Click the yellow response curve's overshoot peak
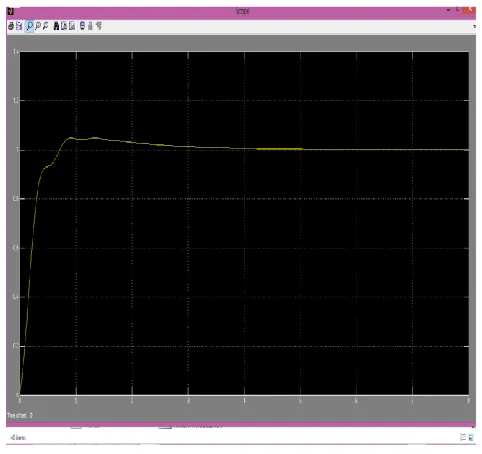Image resolution: width=482 pixels, height=454 pixels. 71,138
